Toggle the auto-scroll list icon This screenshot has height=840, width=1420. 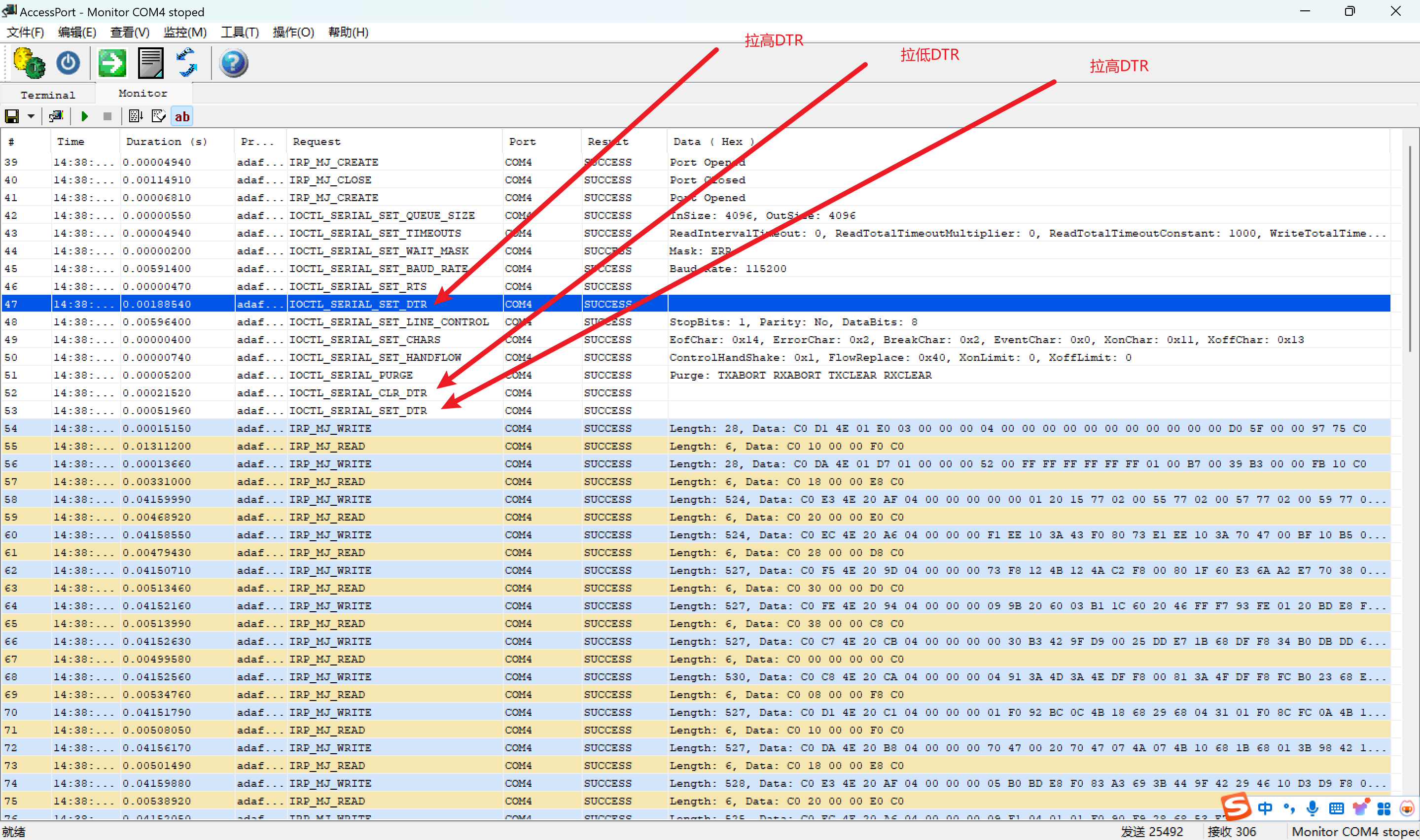click(136, 117)
